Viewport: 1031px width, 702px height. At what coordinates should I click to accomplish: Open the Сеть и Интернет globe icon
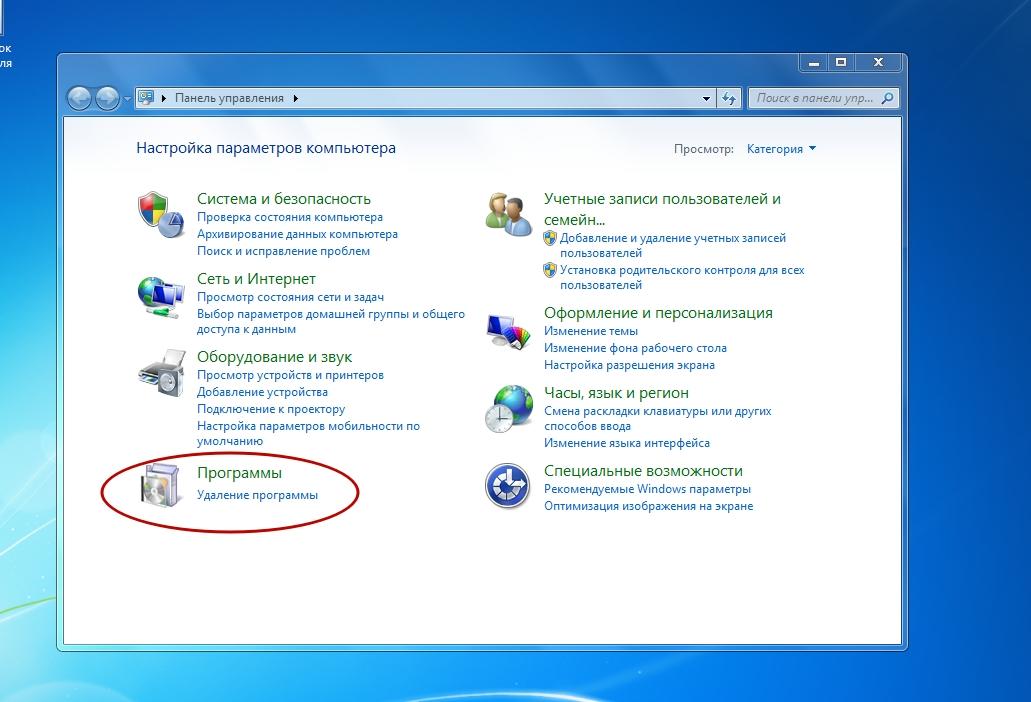pyautogui.click(x=160, y=297)
